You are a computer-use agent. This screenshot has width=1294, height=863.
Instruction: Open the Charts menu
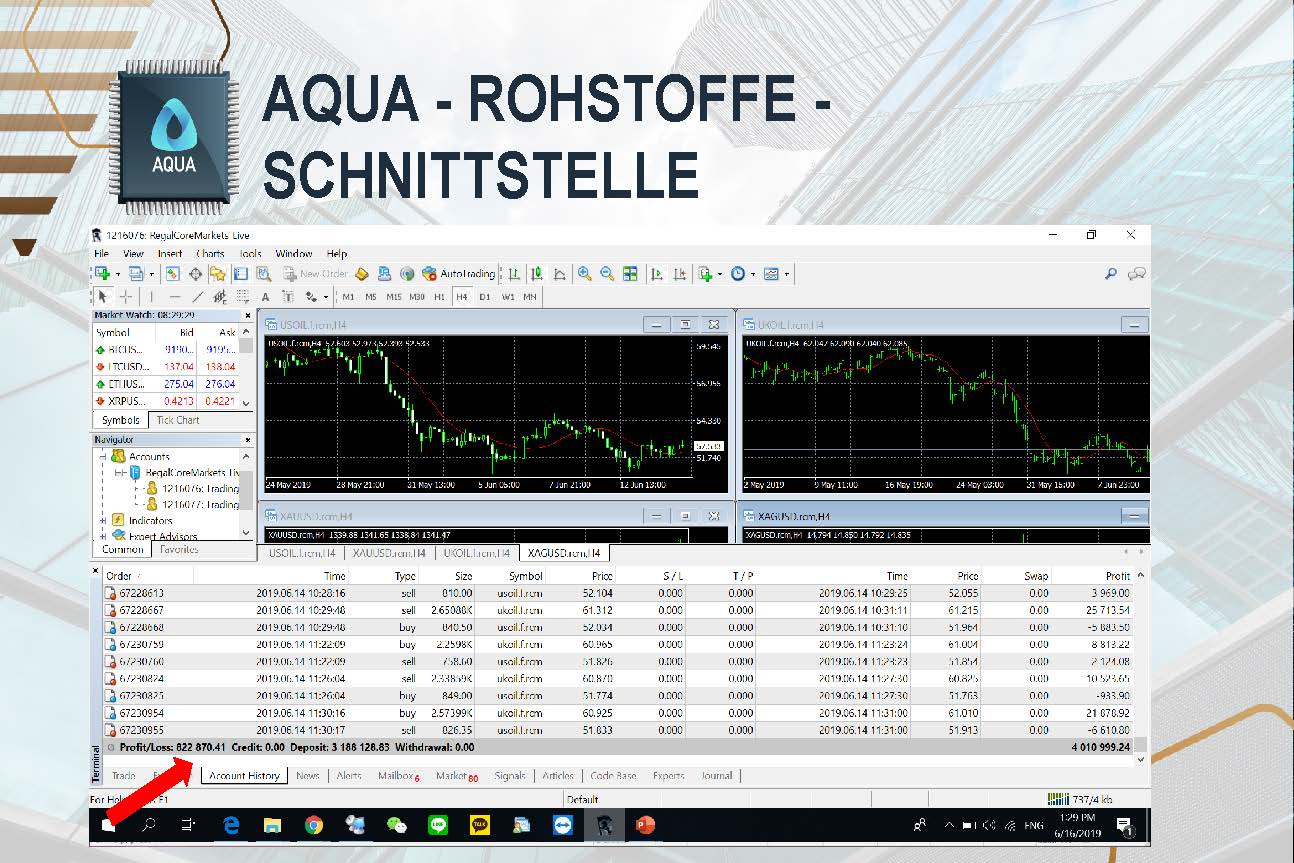coord(210,254)
